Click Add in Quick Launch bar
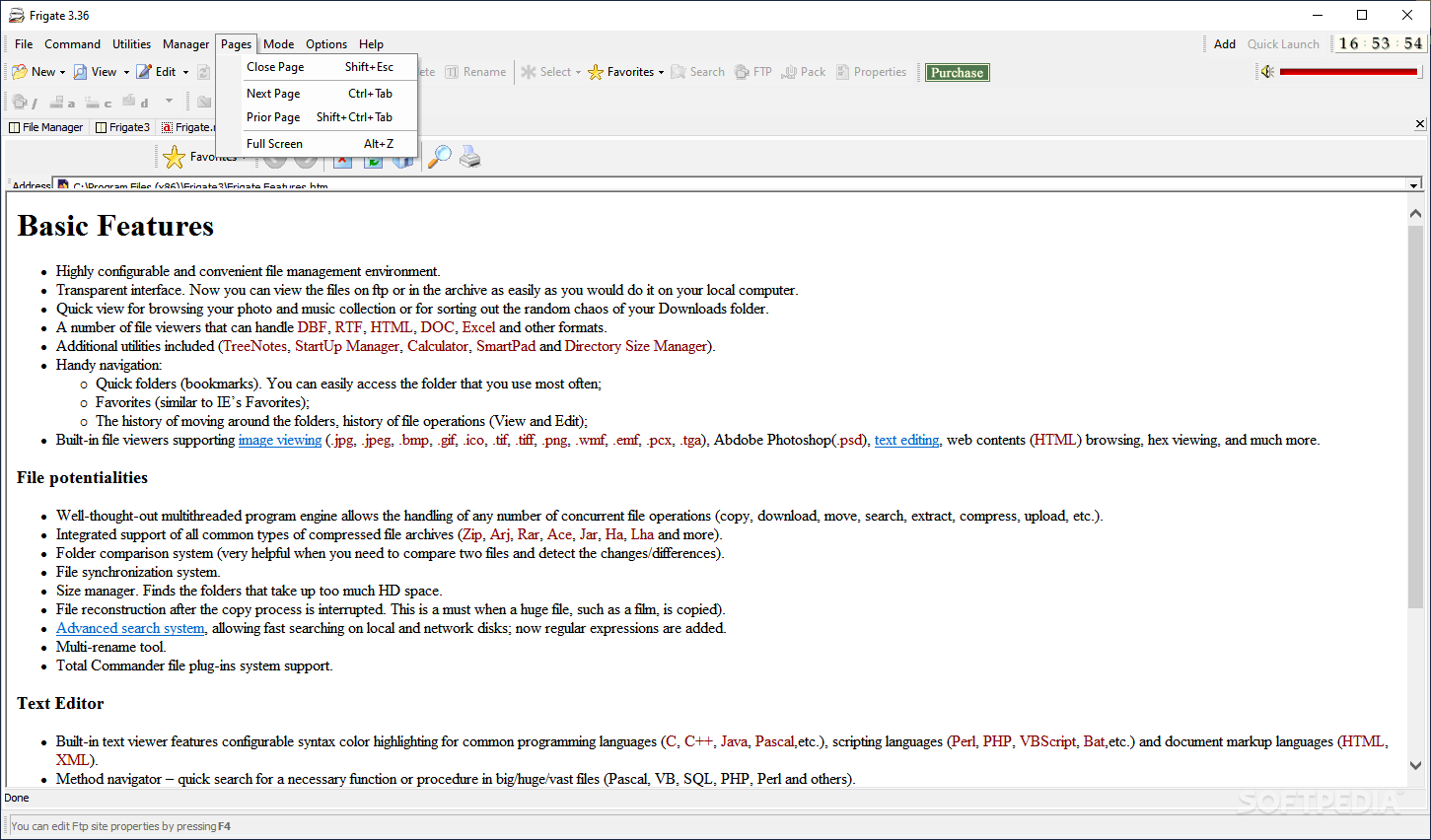This screenshot has height=840, width=1431. point(1224,44)
